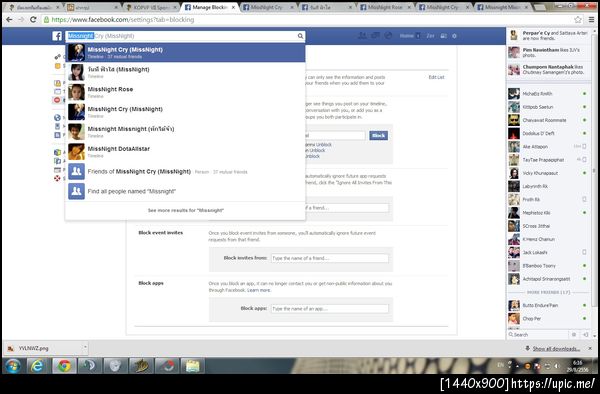This screenshot has height=394, width=600.
Task: Click the taskbar clock showing 6:26
Action: coord(578,366)
